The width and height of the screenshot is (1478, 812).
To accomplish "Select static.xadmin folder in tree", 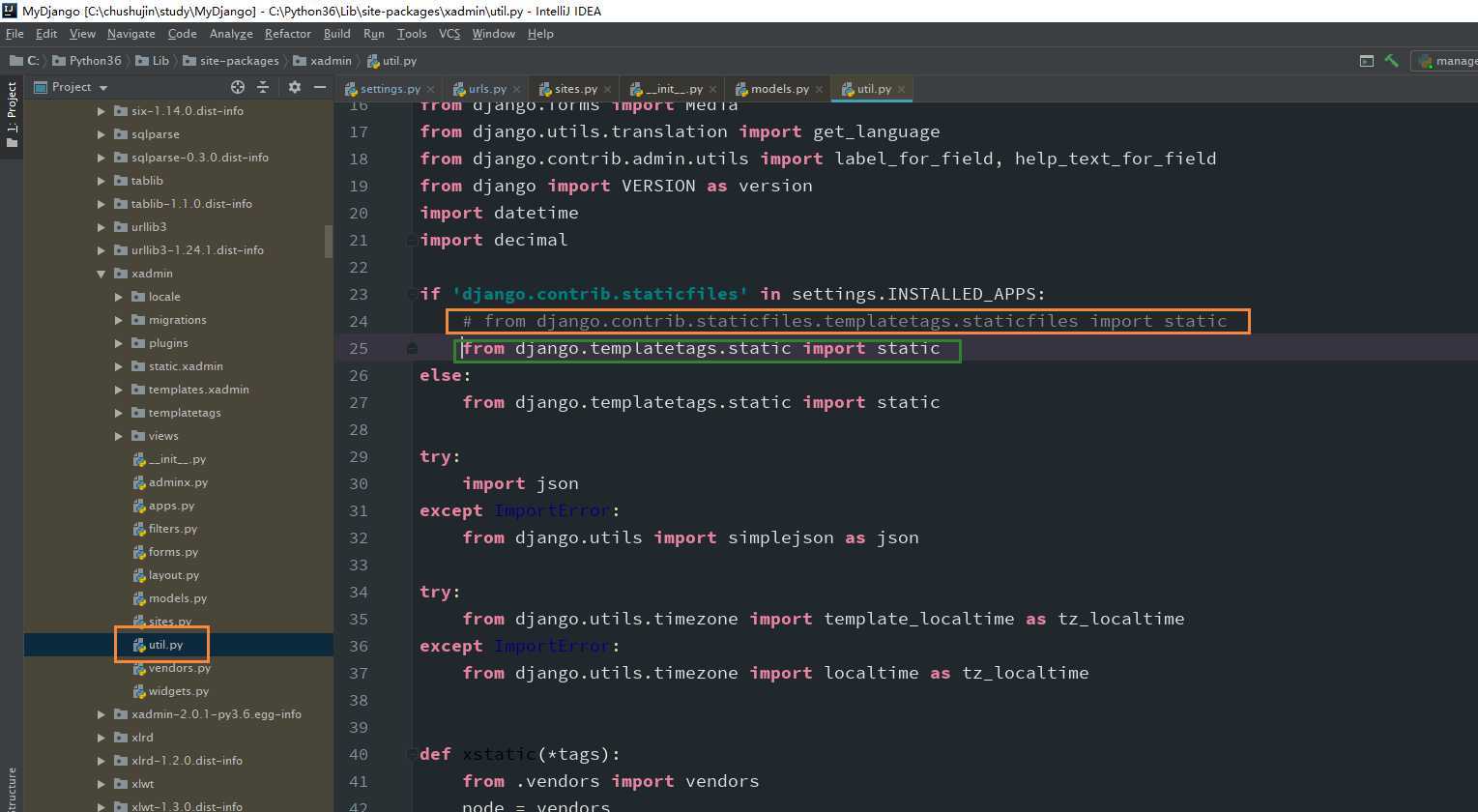I will [186, 366].
